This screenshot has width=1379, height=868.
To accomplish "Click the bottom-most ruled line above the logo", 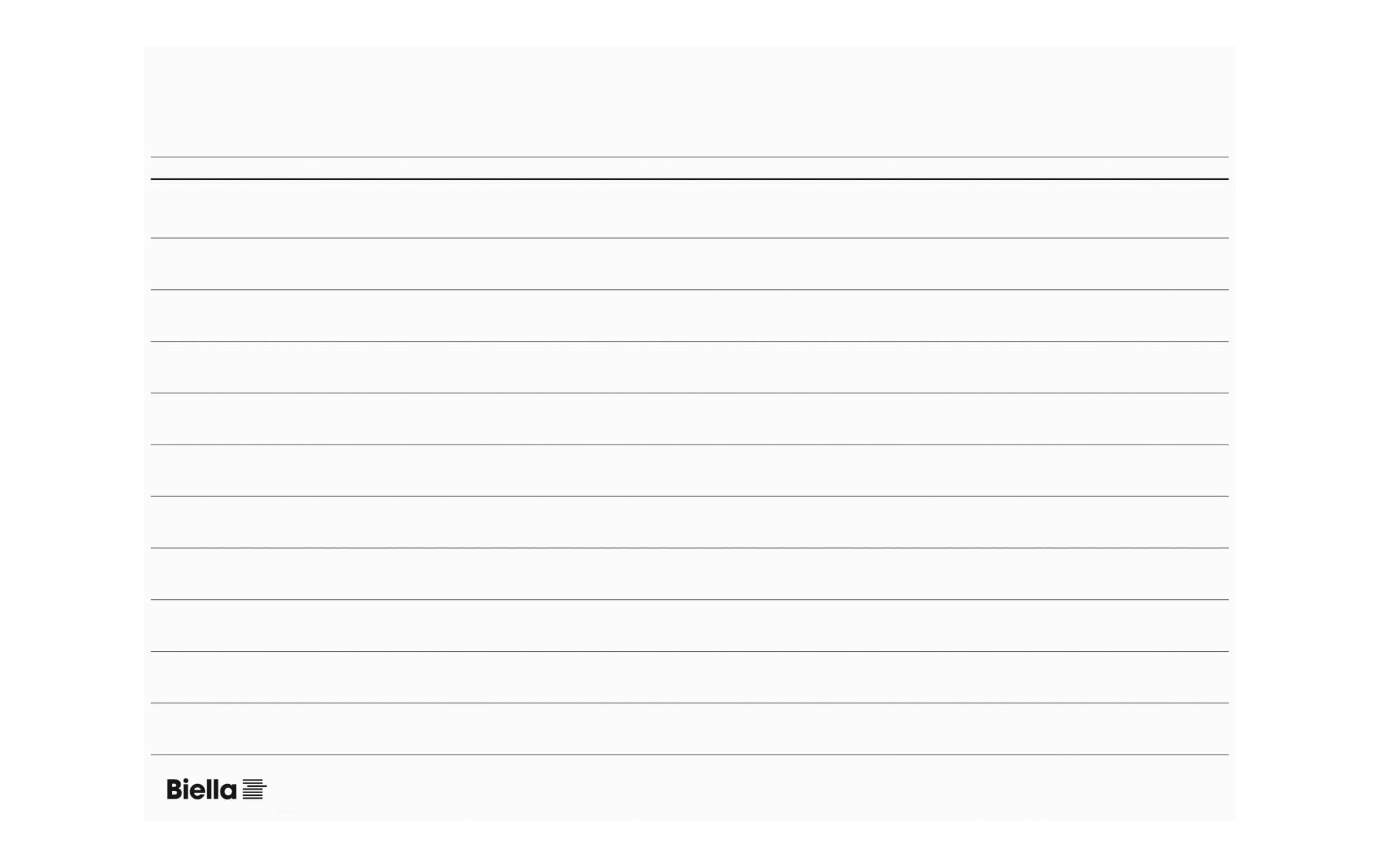I will pos(689,755).
